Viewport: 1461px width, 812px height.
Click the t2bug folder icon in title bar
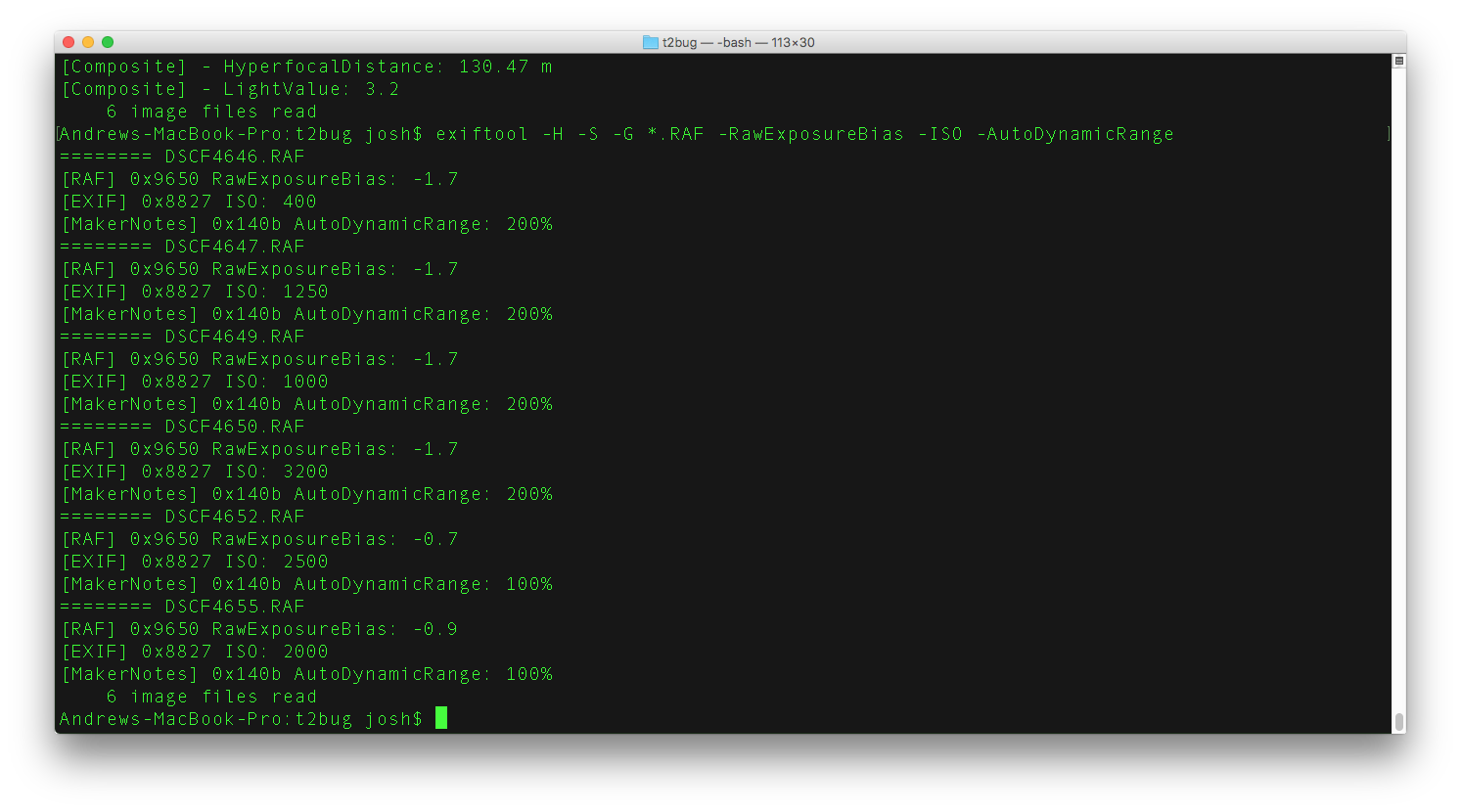(x=651, y=42)
